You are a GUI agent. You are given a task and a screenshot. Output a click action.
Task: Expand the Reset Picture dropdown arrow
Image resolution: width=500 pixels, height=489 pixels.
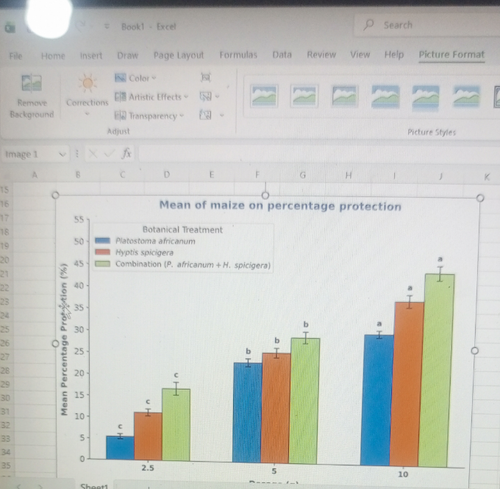pyautogui.click(x=222, y=116)
